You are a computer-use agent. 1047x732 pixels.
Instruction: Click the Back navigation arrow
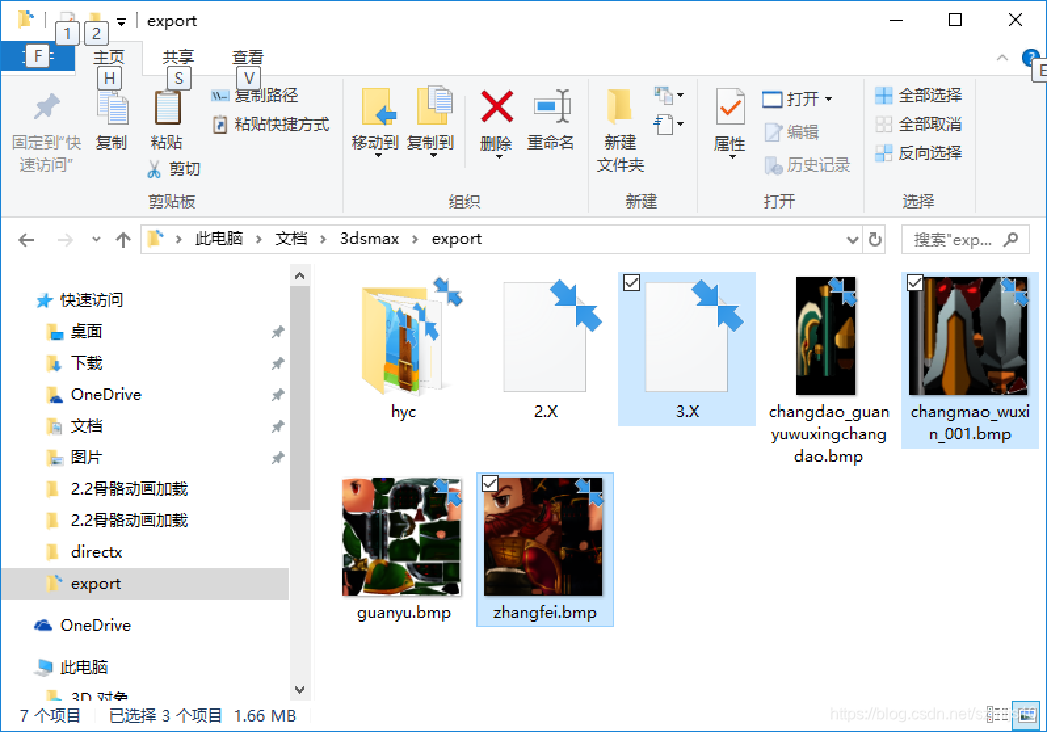click(26, 240)
